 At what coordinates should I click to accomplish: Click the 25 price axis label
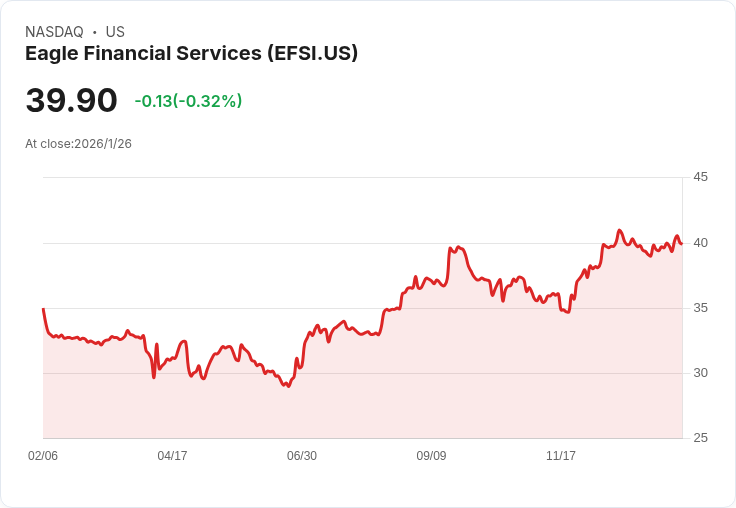tap(700, 437)
